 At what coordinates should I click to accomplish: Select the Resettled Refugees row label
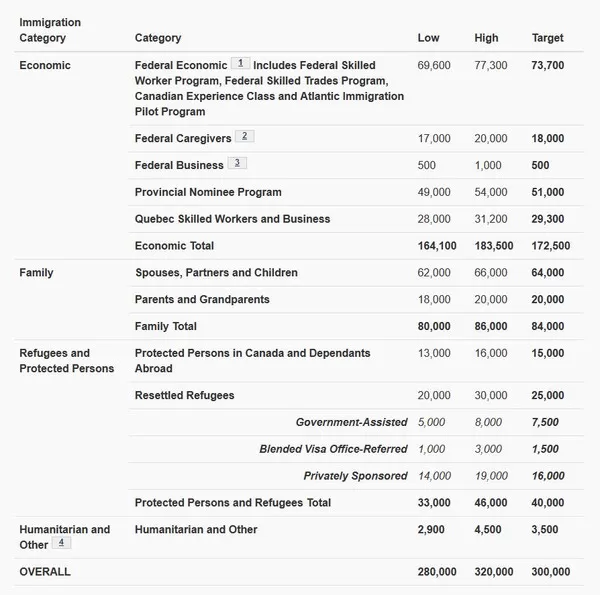(184, 395)
